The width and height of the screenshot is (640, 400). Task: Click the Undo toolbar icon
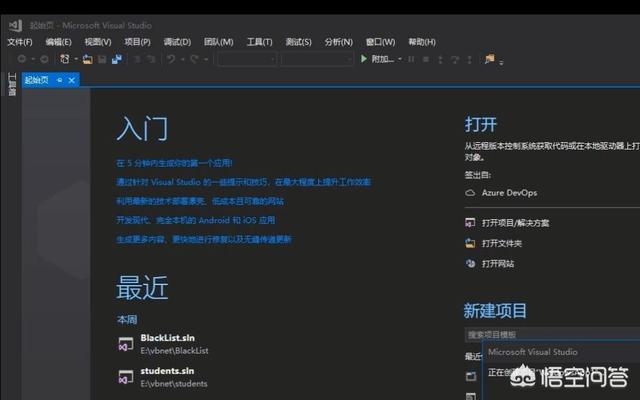coord(171,59)
